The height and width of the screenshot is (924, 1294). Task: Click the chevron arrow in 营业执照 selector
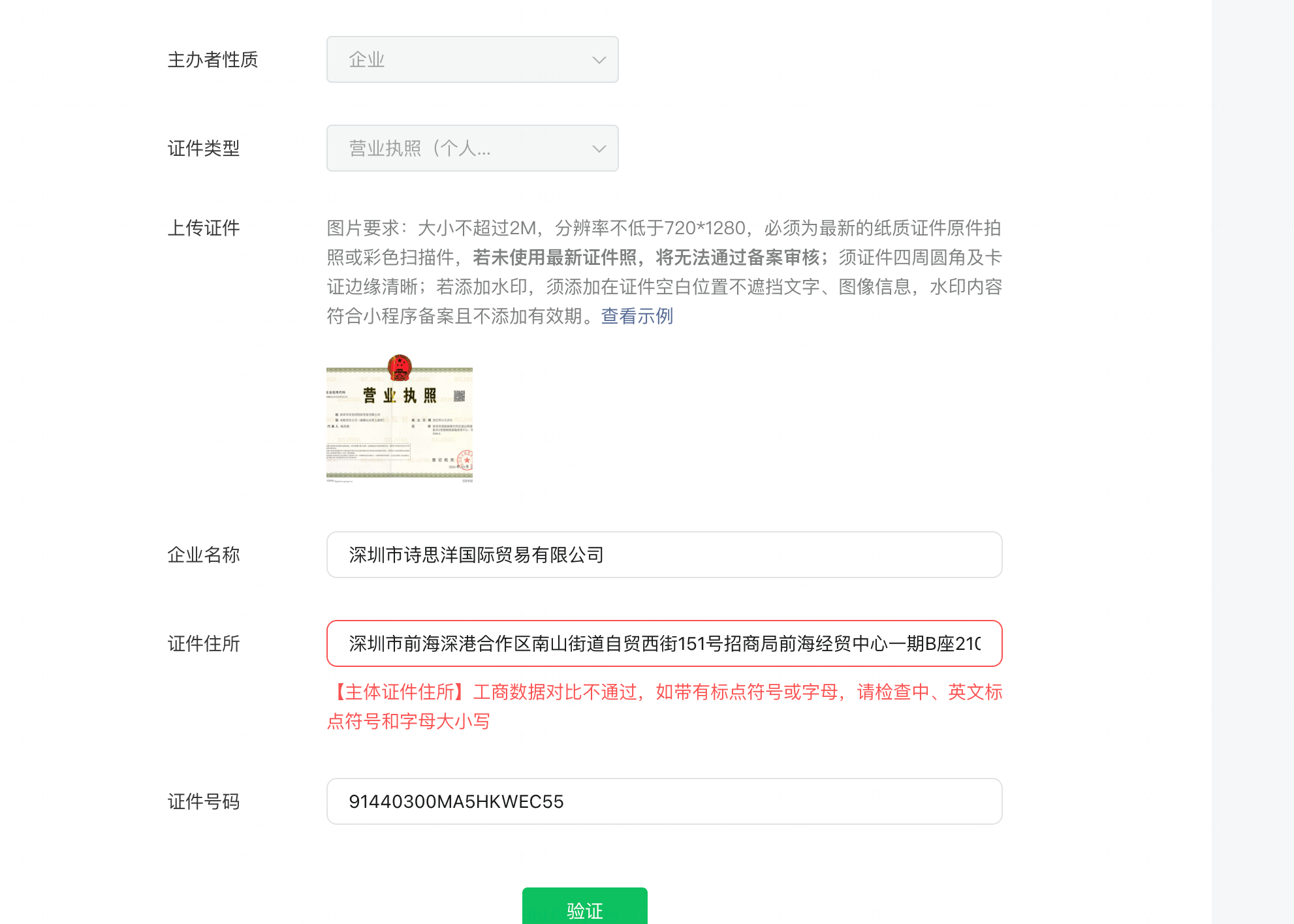pos(599,149)
